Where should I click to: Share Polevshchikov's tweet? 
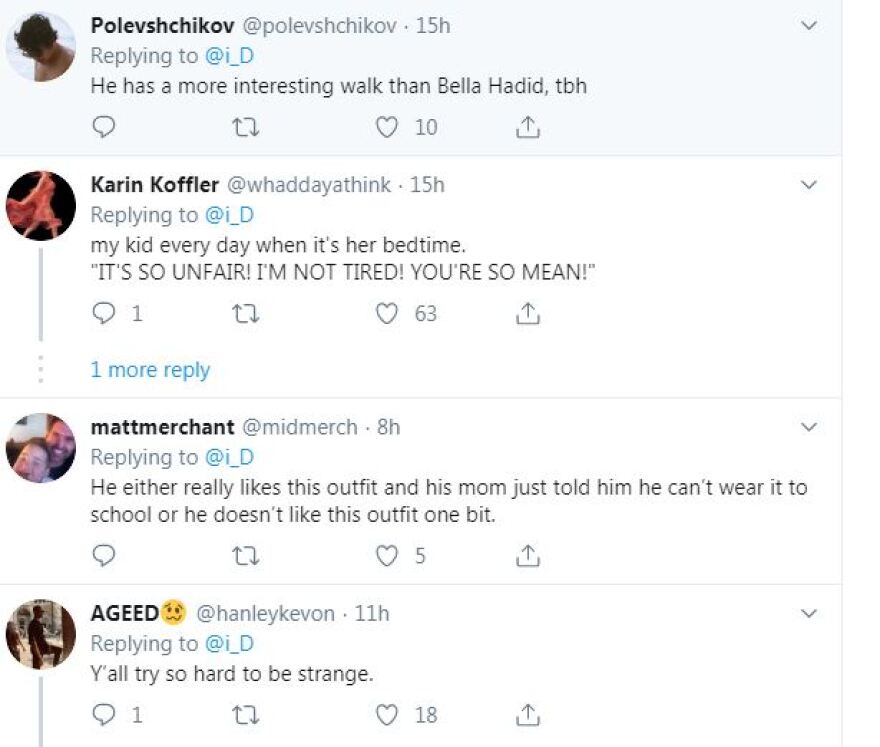point(529,127)
